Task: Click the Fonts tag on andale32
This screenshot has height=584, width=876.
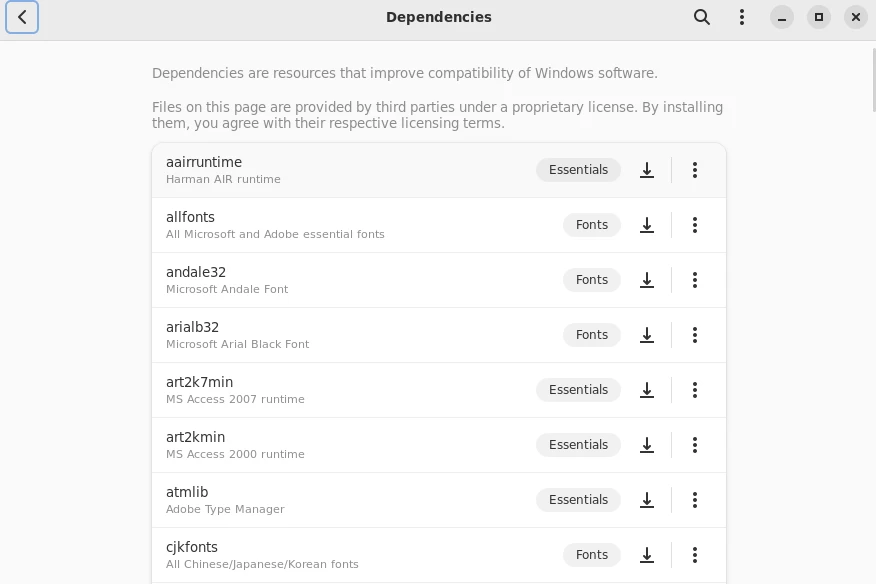Action: click(x=592, y=280)
